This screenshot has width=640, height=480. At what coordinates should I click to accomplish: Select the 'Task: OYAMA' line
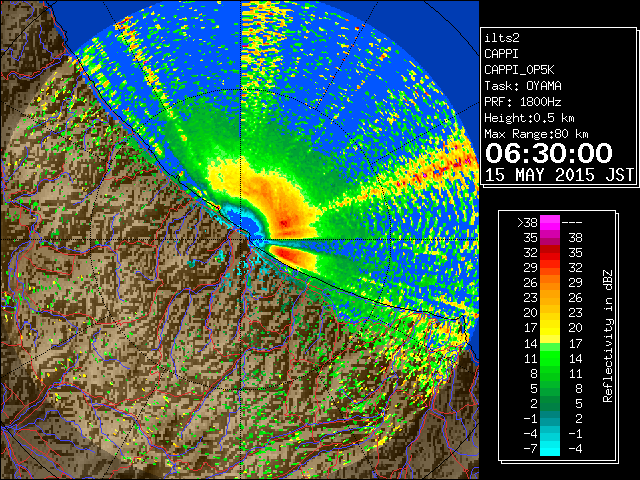(x=523, y=86)
